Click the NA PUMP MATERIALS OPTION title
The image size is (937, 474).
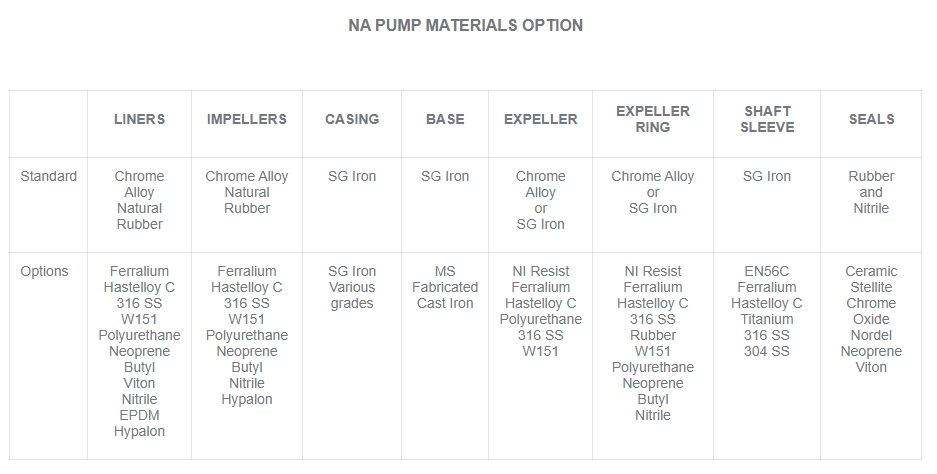[x=466, y=25]
